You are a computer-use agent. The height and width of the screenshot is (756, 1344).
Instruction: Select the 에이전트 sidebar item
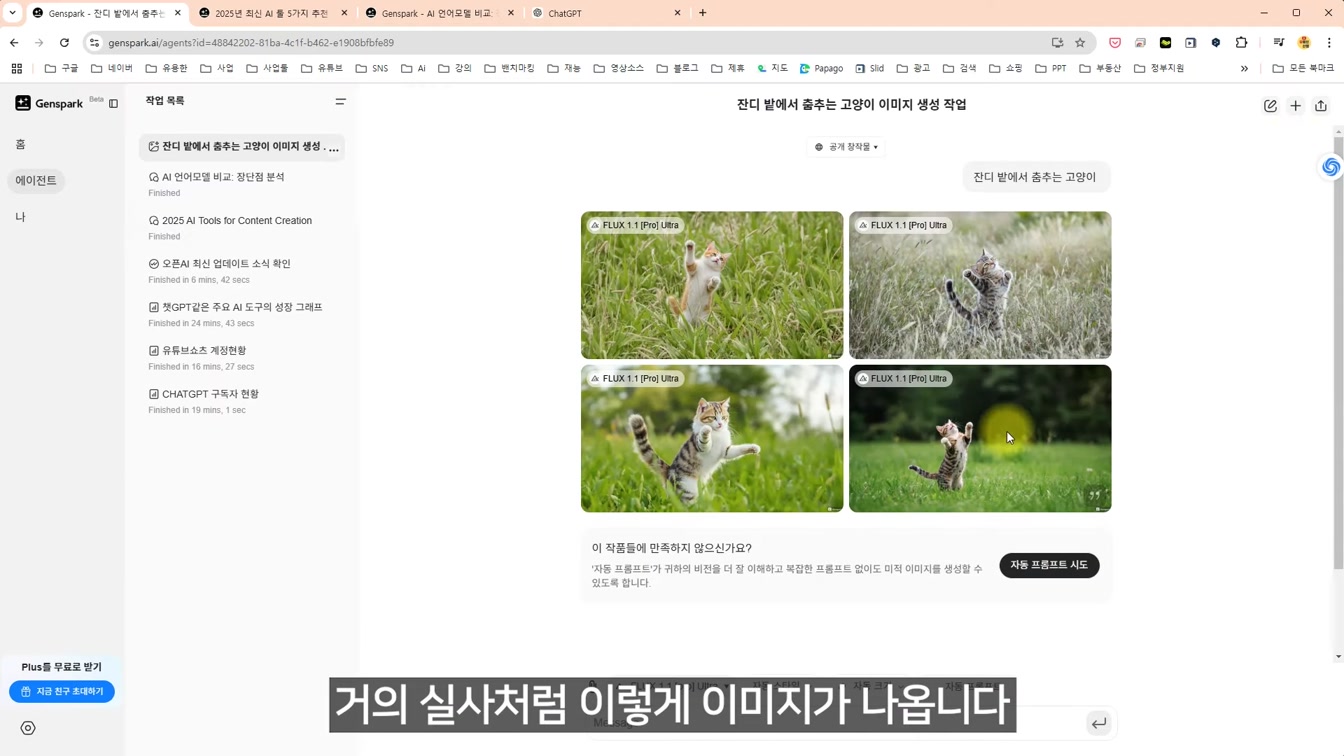tap(36, 181)
